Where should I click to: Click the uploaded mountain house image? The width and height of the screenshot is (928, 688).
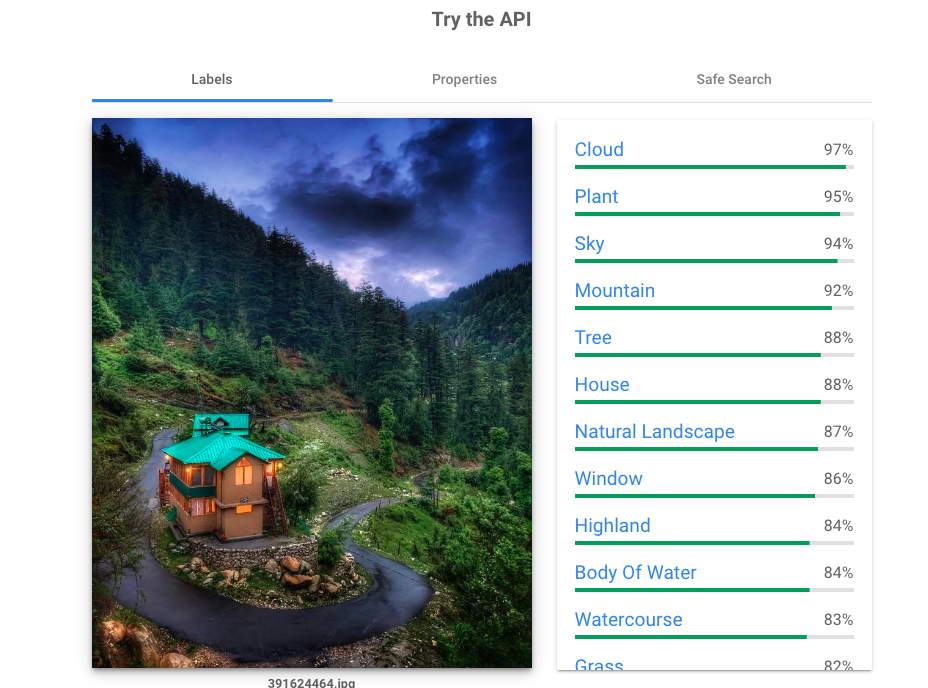click(312, 393)
